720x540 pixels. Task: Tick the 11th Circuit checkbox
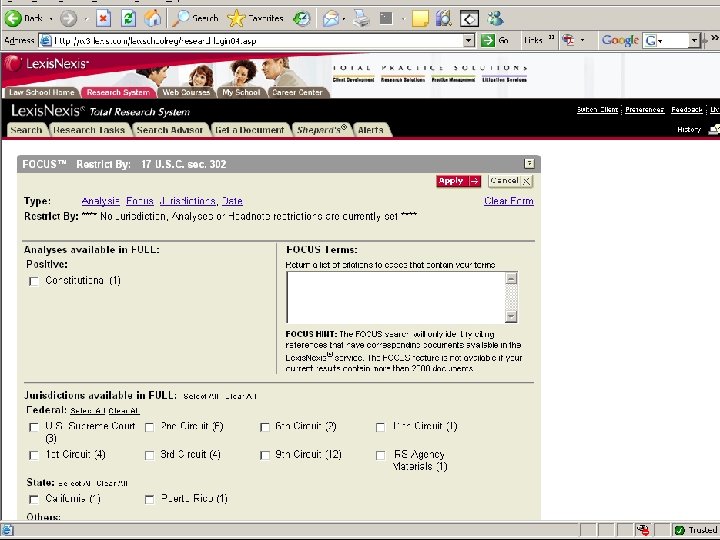pos(380,427)
